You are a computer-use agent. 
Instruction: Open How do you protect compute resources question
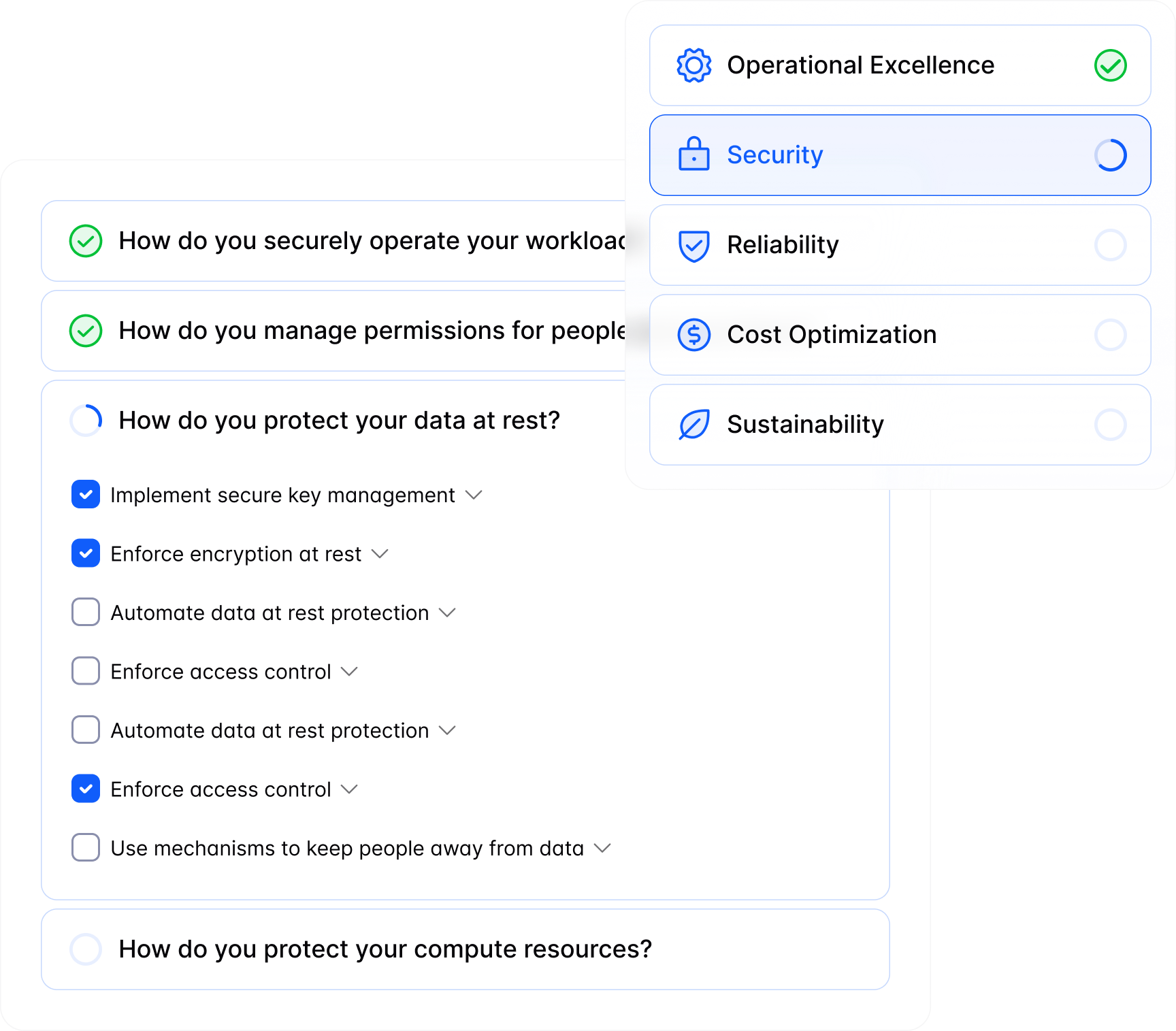(x=465, y=949)
